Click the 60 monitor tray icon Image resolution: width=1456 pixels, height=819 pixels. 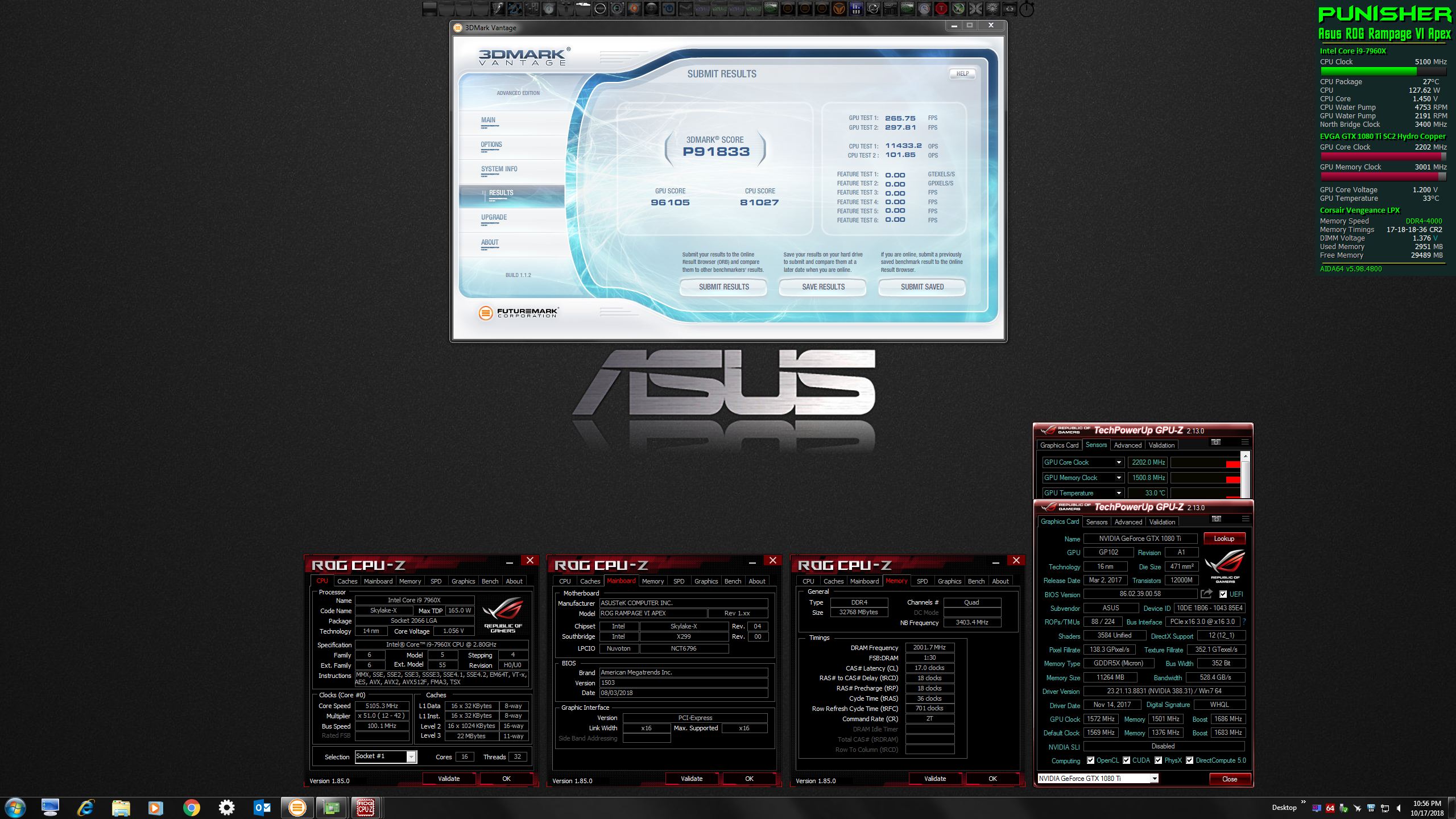1317,808
